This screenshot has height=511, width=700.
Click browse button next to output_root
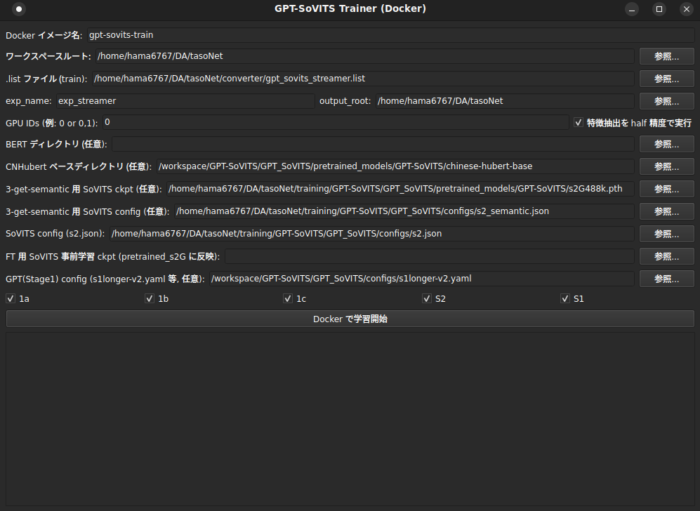click(666, 101)
